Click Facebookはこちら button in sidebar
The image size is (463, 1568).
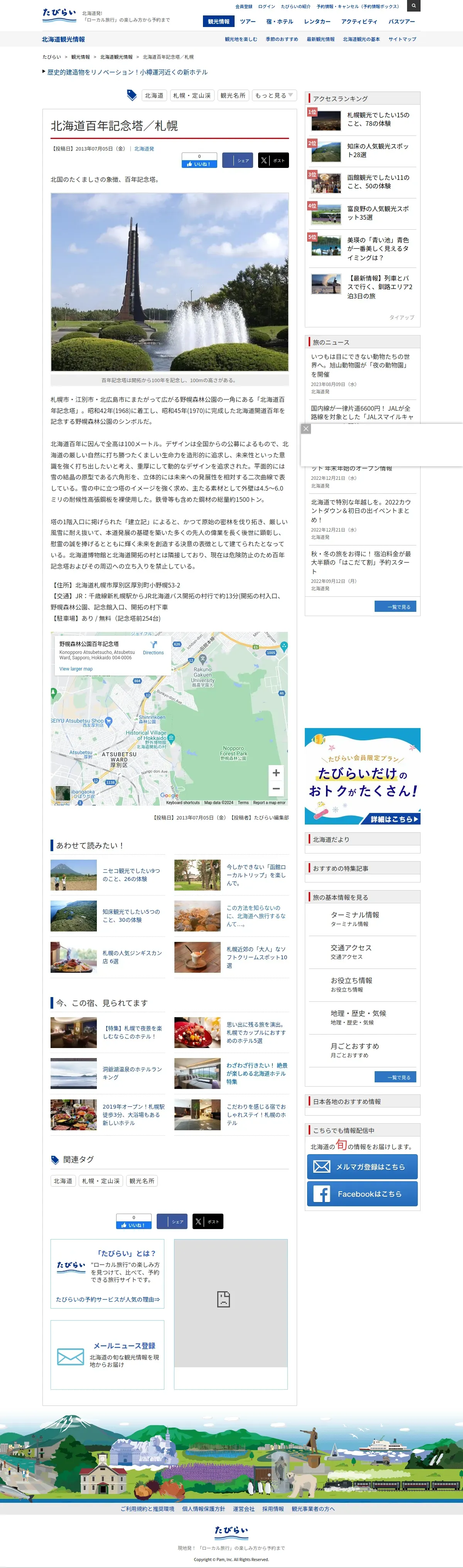point(362,1194)
